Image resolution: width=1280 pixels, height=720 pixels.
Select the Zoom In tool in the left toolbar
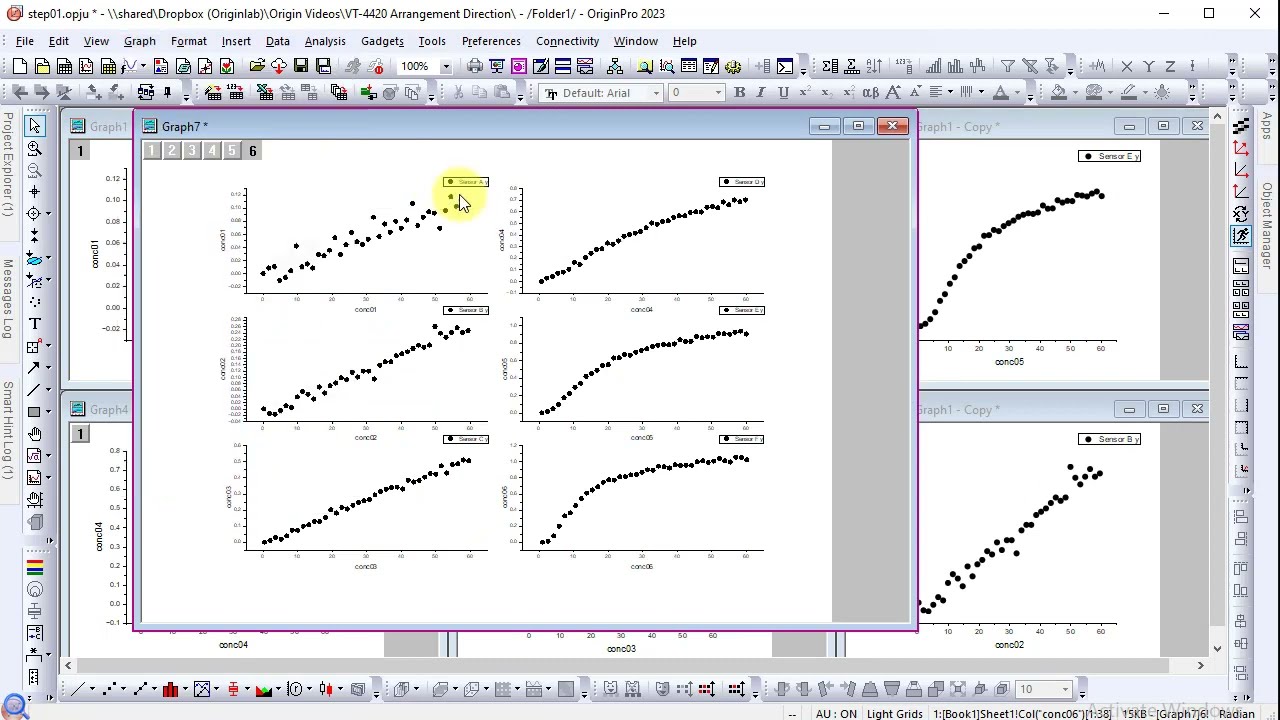pos(34,148)
